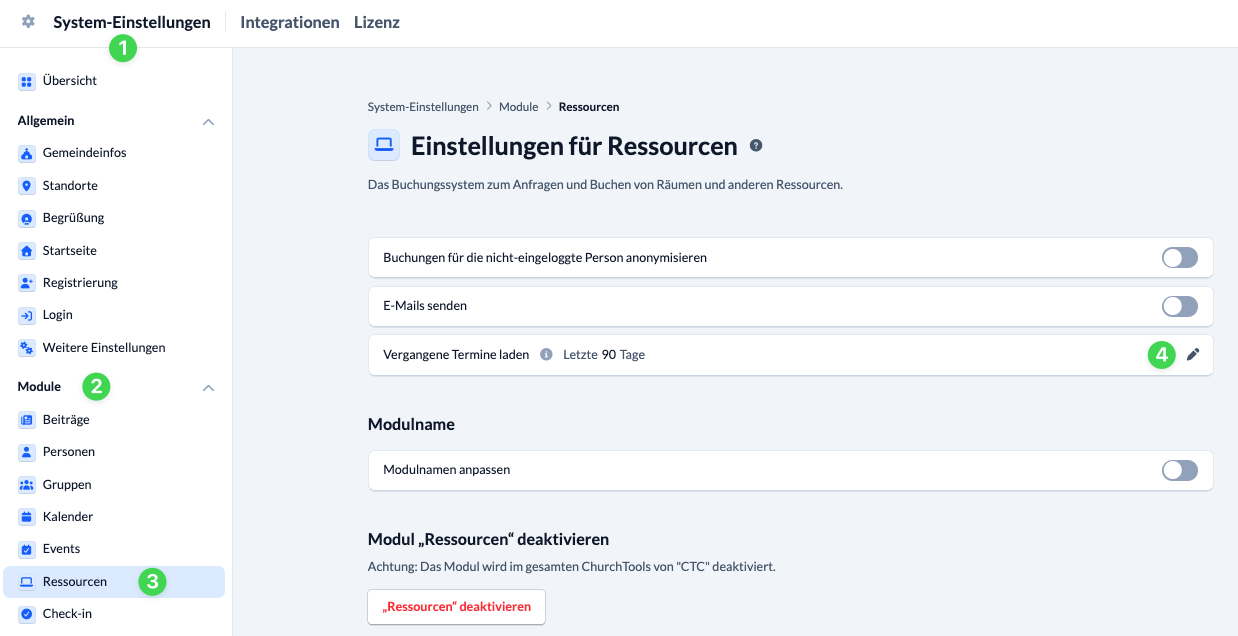Collapse the Allgemein section chevron
The width and height of the screenshot is (1238, 636).
click(208, 122)
